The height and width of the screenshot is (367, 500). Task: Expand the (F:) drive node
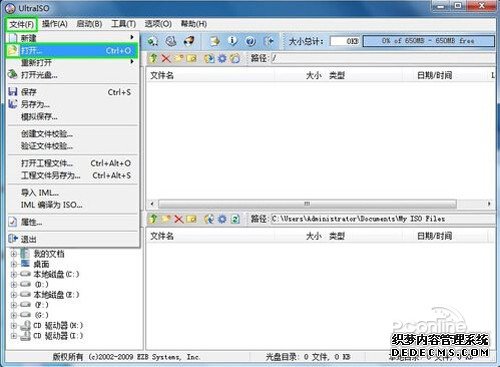coord(14,305)
